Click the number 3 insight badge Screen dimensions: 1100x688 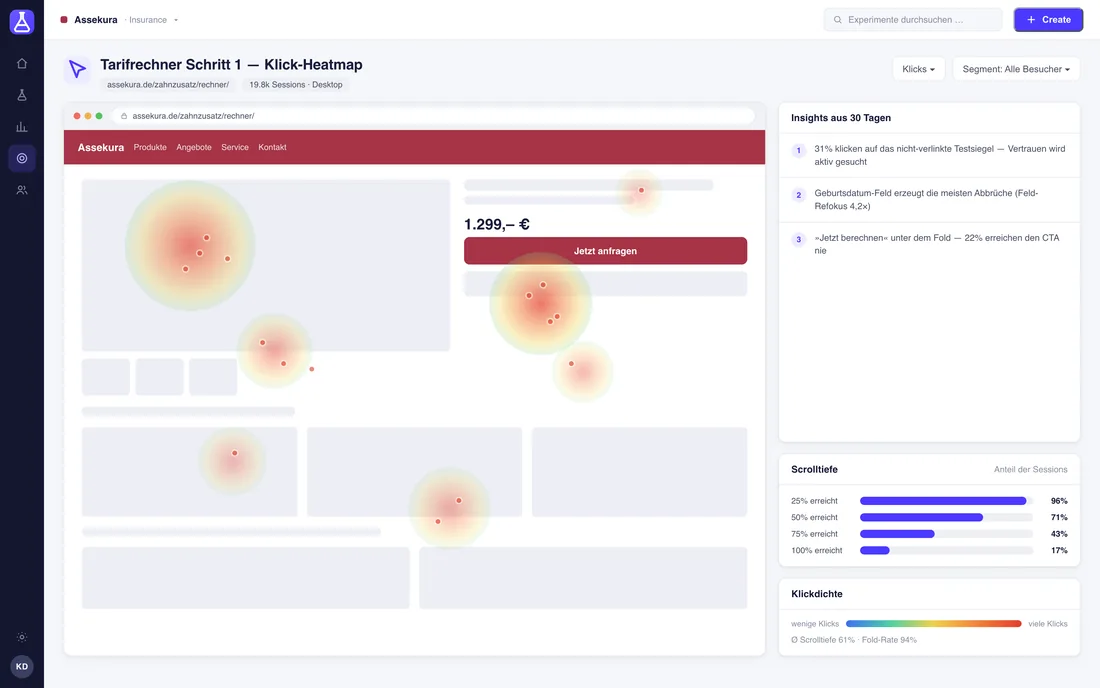coord(798,239)
